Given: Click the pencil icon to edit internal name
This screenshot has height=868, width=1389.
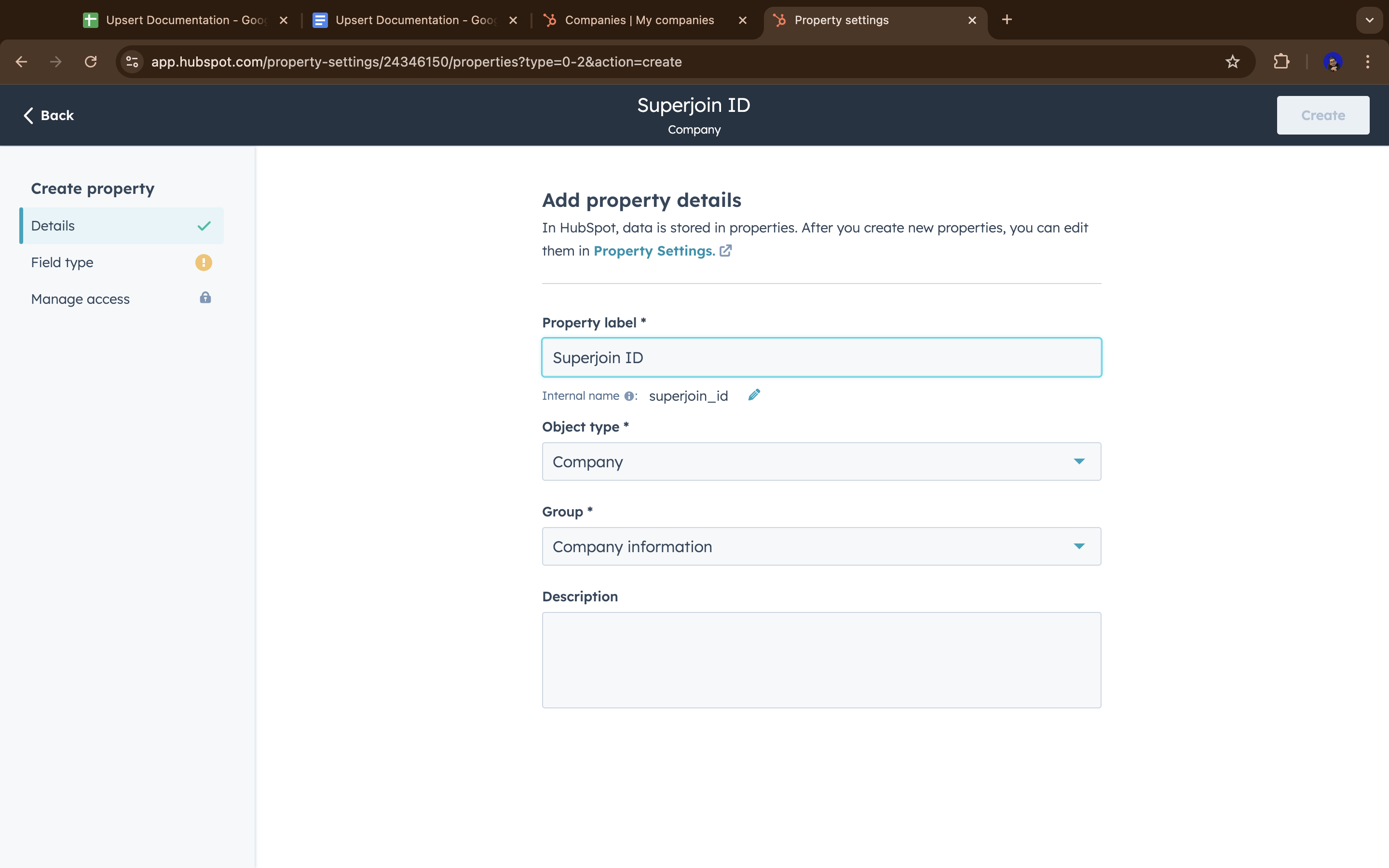Looking at the screenshot, I should coord(754,395).
